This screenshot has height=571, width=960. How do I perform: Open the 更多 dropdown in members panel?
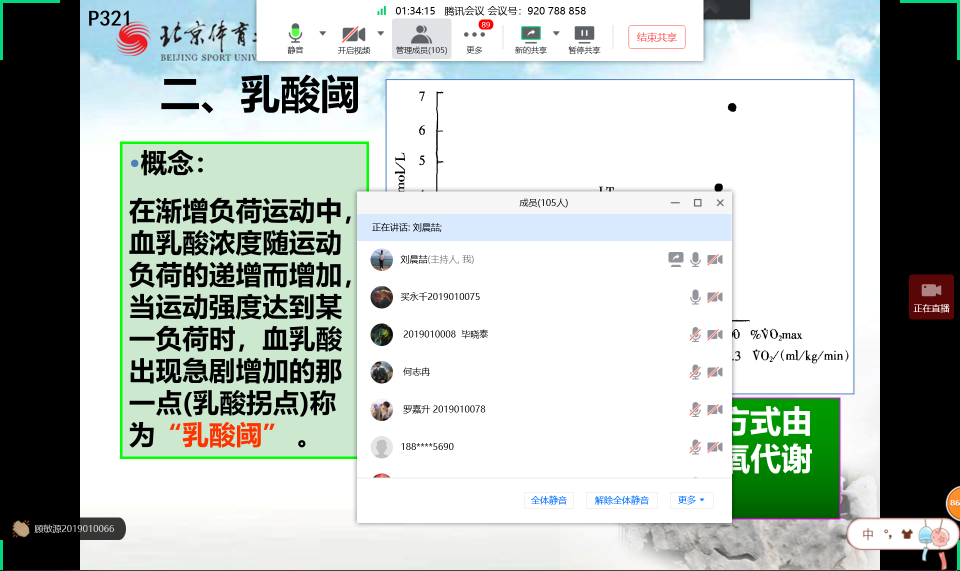tap(691, 500)
